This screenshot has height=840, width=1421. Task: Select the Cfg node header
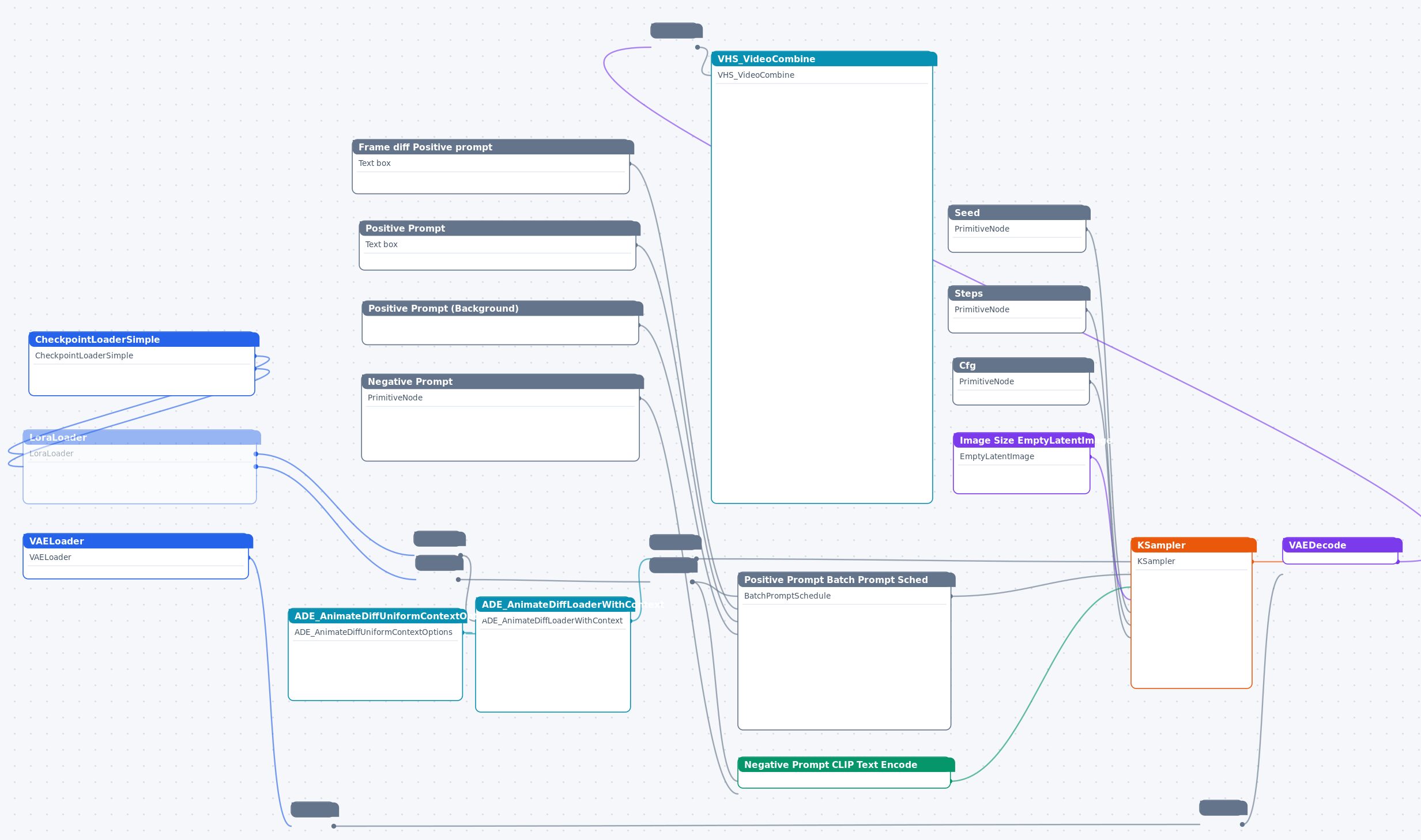[1023, 365]
